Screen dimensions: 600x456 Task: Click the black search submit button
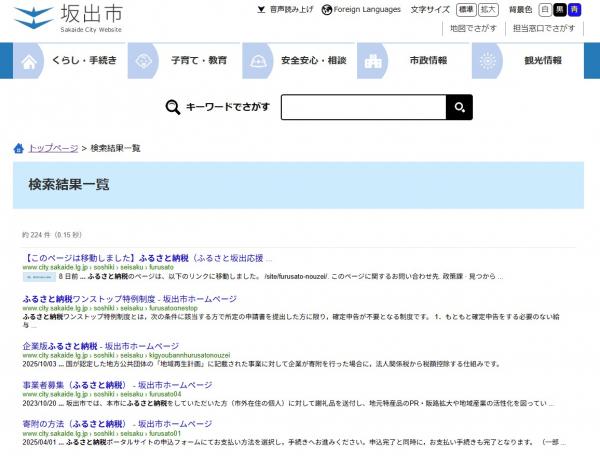click(x=460, y=107)
